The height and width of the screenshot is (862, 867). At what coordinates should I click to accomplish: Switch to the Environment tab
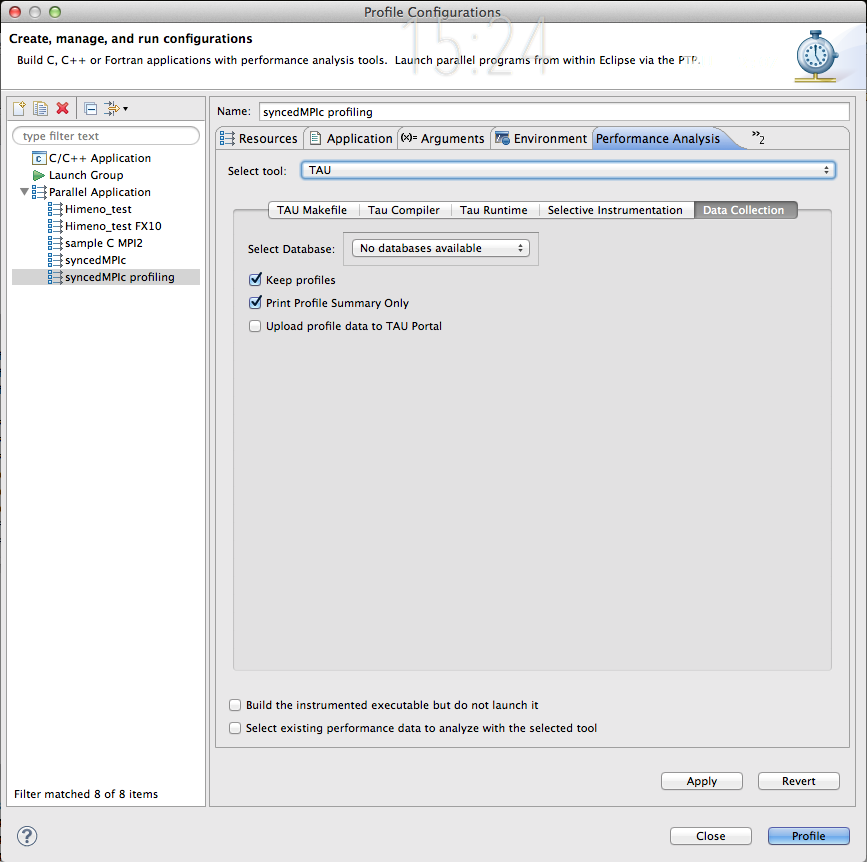pyautogui.click(x=541, y=138)
